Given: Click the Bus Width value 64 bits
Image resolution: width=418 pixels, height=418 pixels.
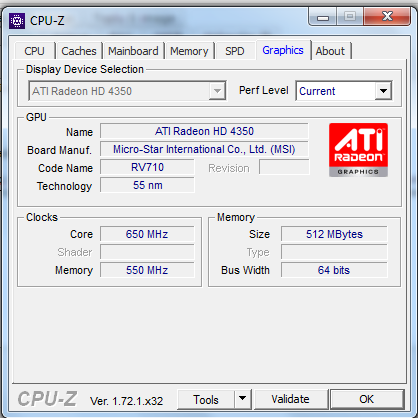Looking at the screenshot, I should [x=334, y=270].
